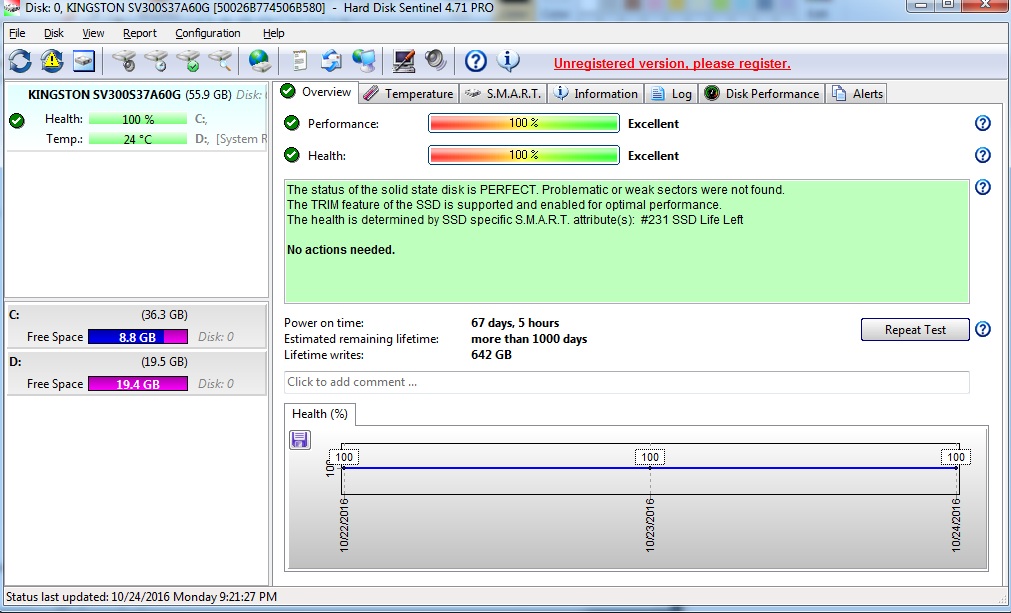Click the speaker sound icon in toolbar
Screen dimensions: 1011x613
435,61
